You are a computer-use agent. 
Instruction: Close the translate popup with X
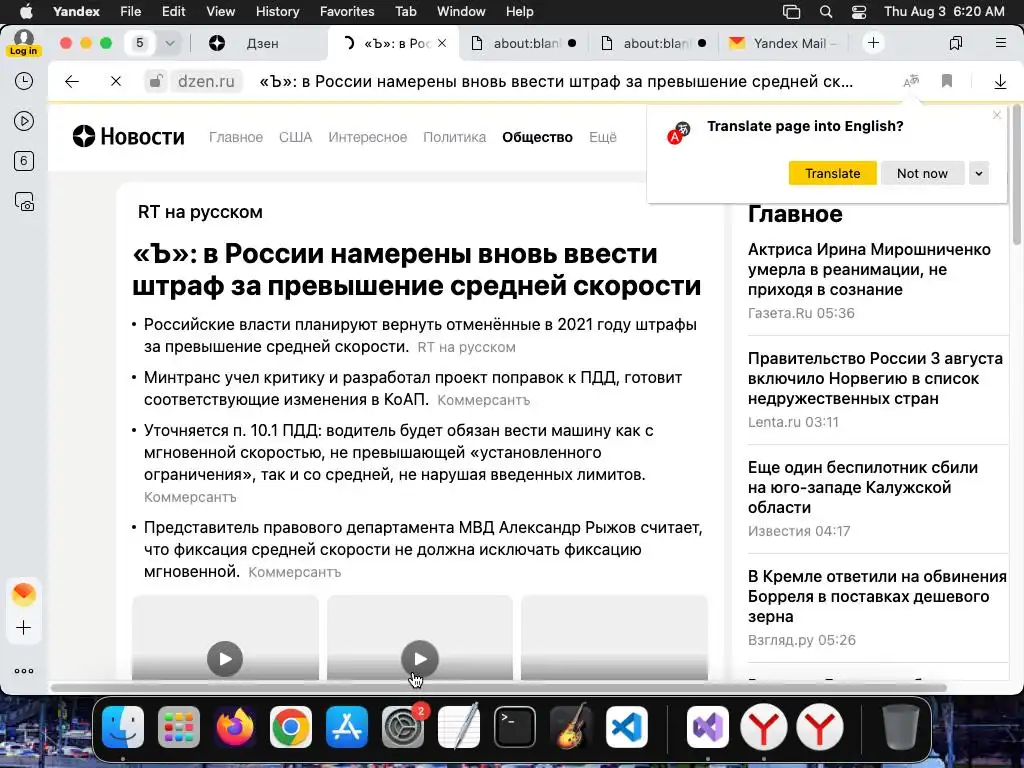[x=997, y=115]
